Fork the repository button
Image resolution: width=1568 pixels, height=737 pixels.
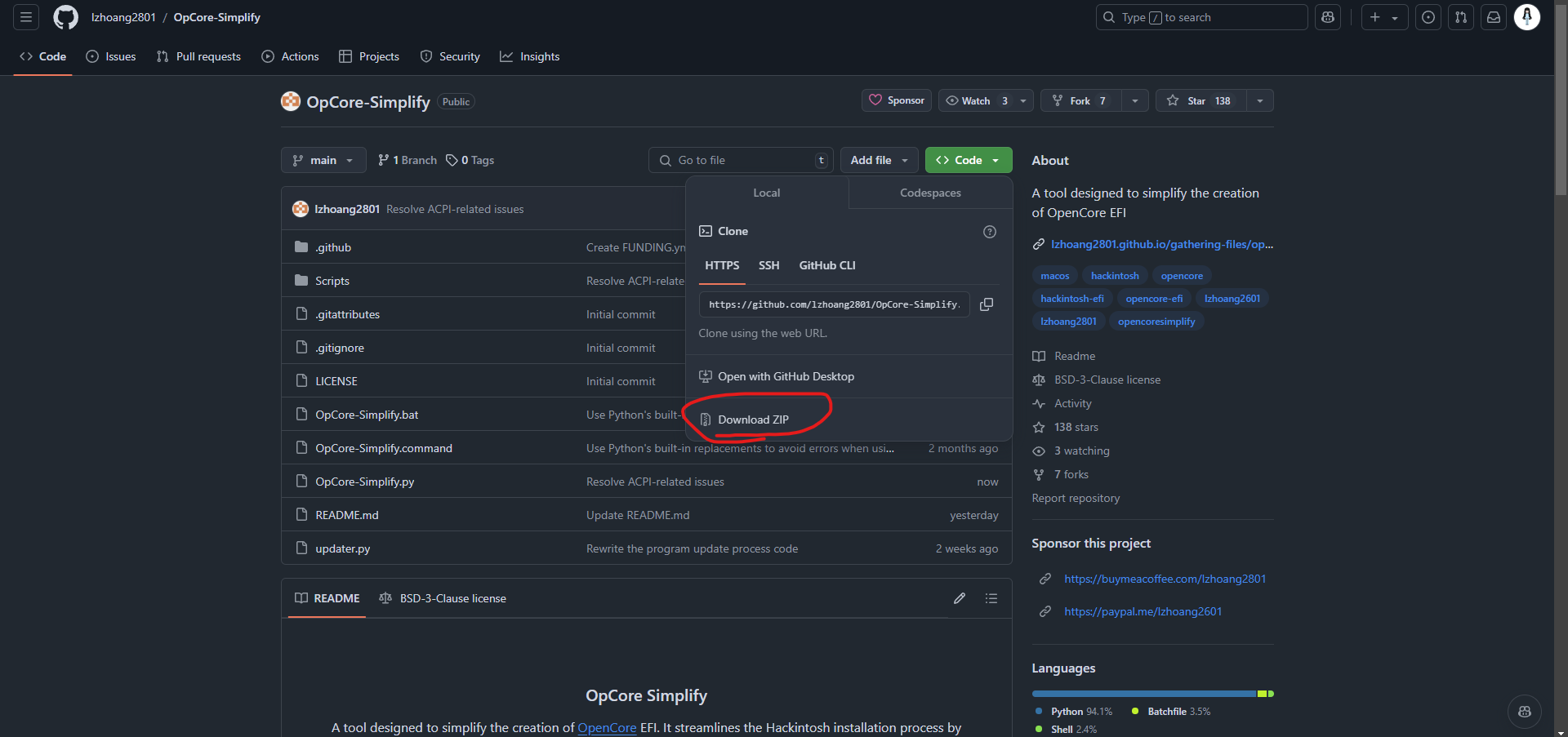tap(1081, 100)
